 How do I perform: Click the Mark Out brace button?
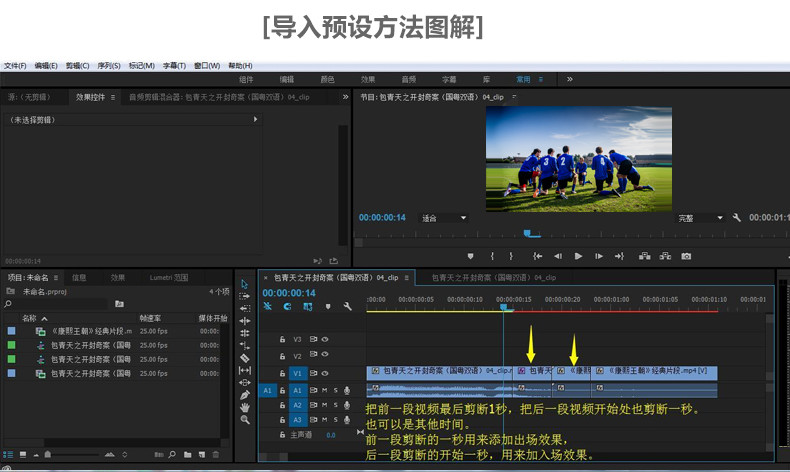[x=511, y=256]
